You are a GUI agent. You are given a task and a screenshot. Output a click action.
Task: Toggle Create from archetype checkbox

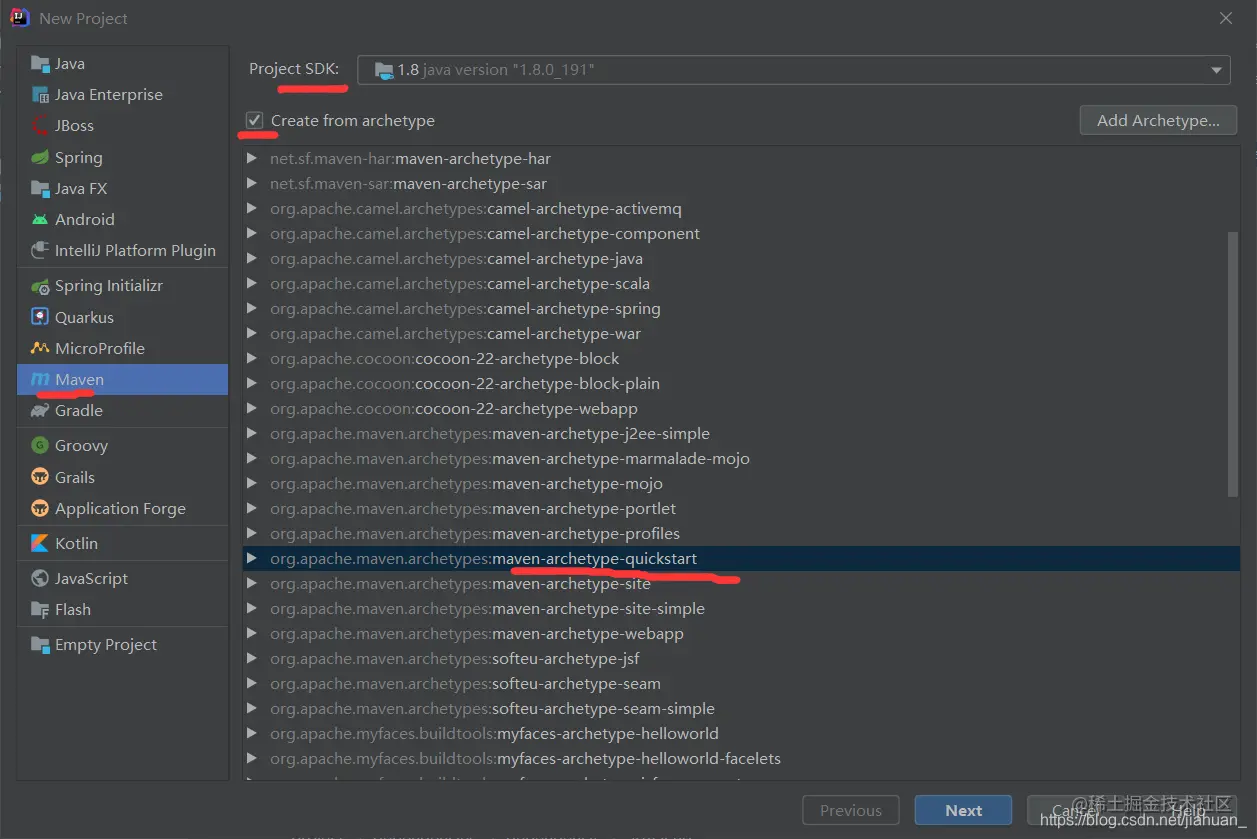[x=254, y=120]
